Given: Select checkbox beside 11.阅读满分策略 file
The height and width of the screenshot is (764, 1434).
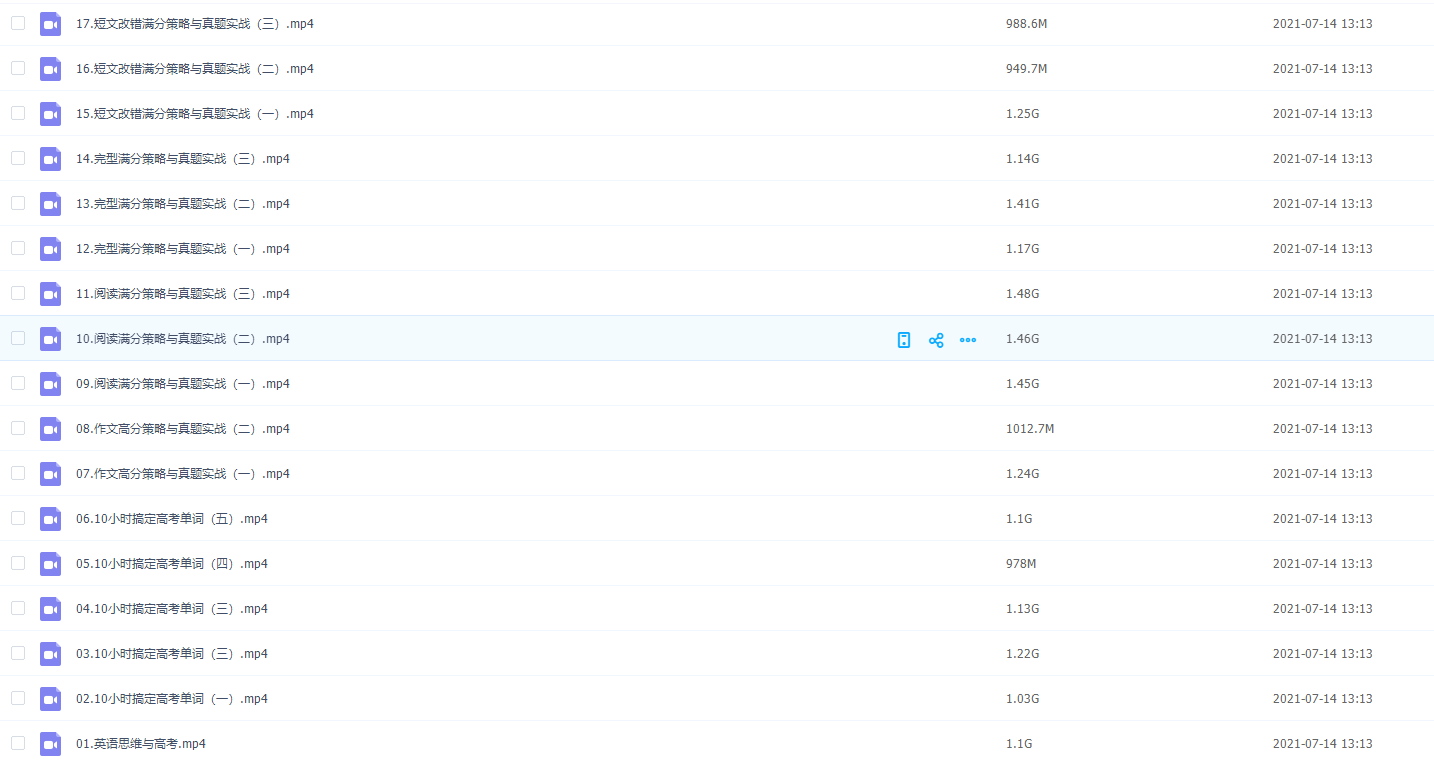Looking at the screenshot, I should [x=18, y=293].
